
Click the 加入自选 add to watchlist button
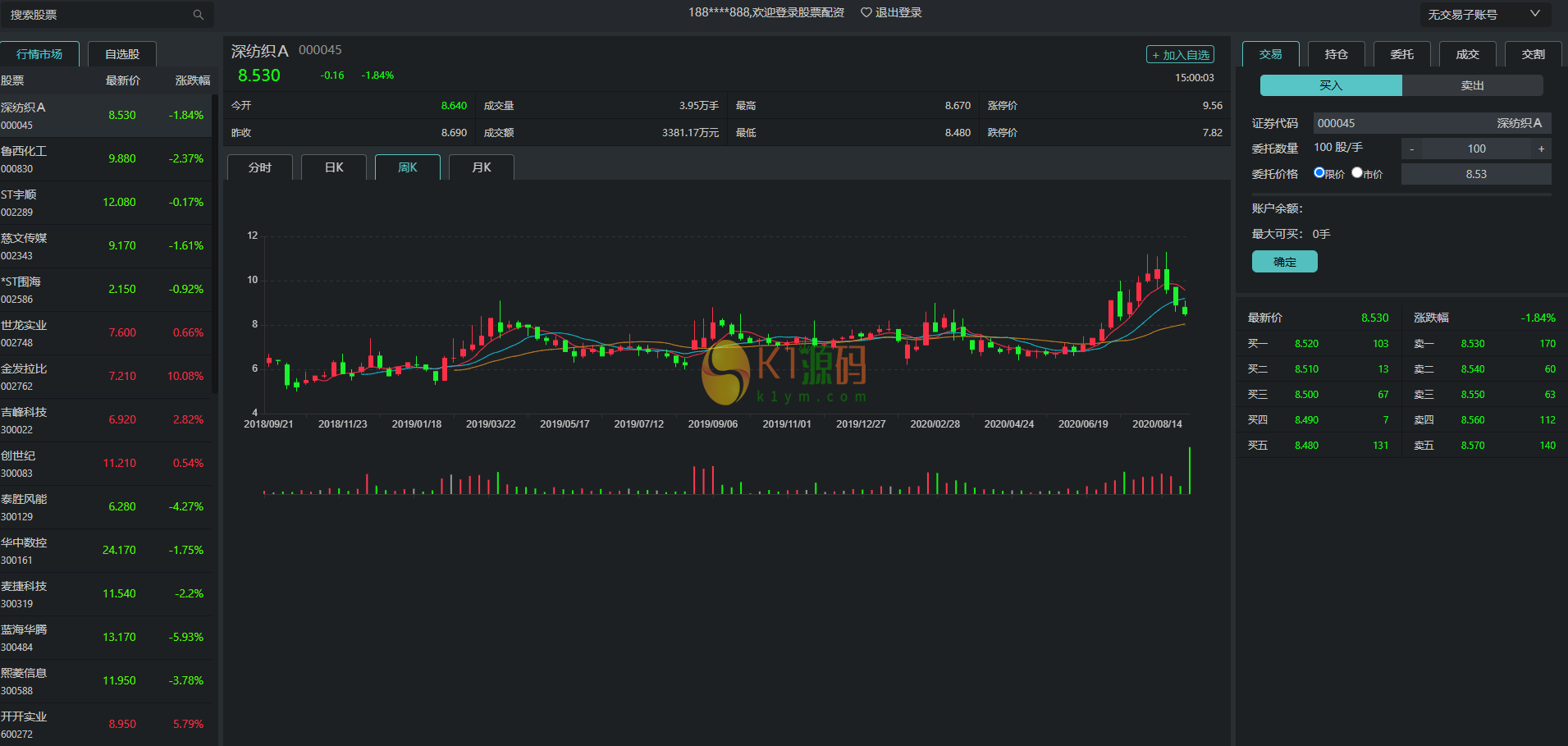pos(1180,55)
